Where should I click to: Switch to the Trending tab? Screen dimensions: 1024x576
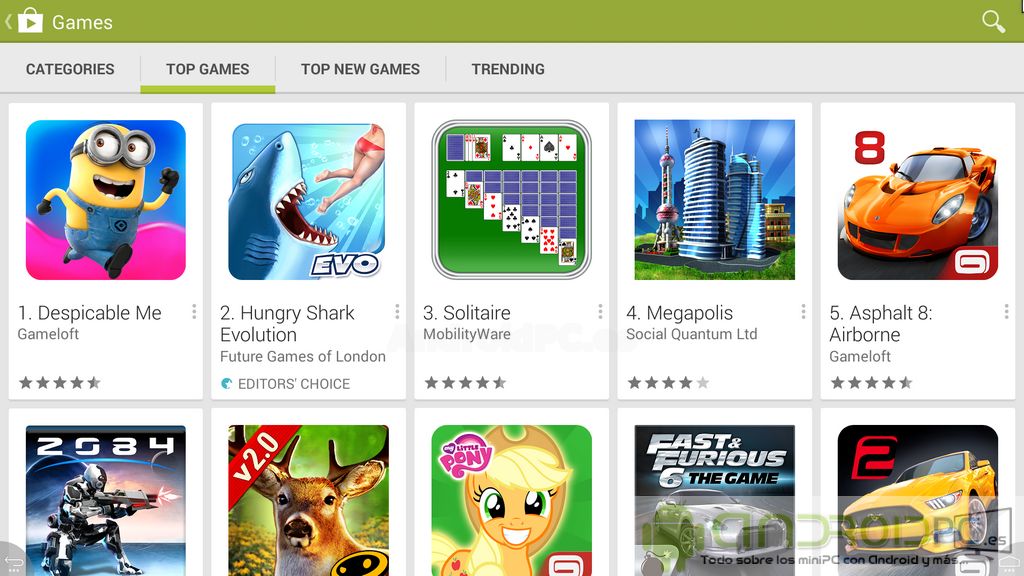coord(508,69)
